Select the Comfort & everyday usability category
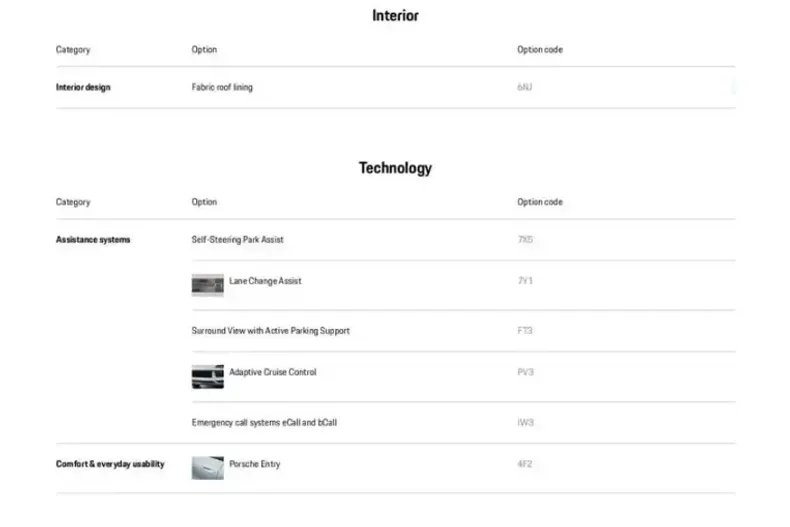 click(110, 464)
